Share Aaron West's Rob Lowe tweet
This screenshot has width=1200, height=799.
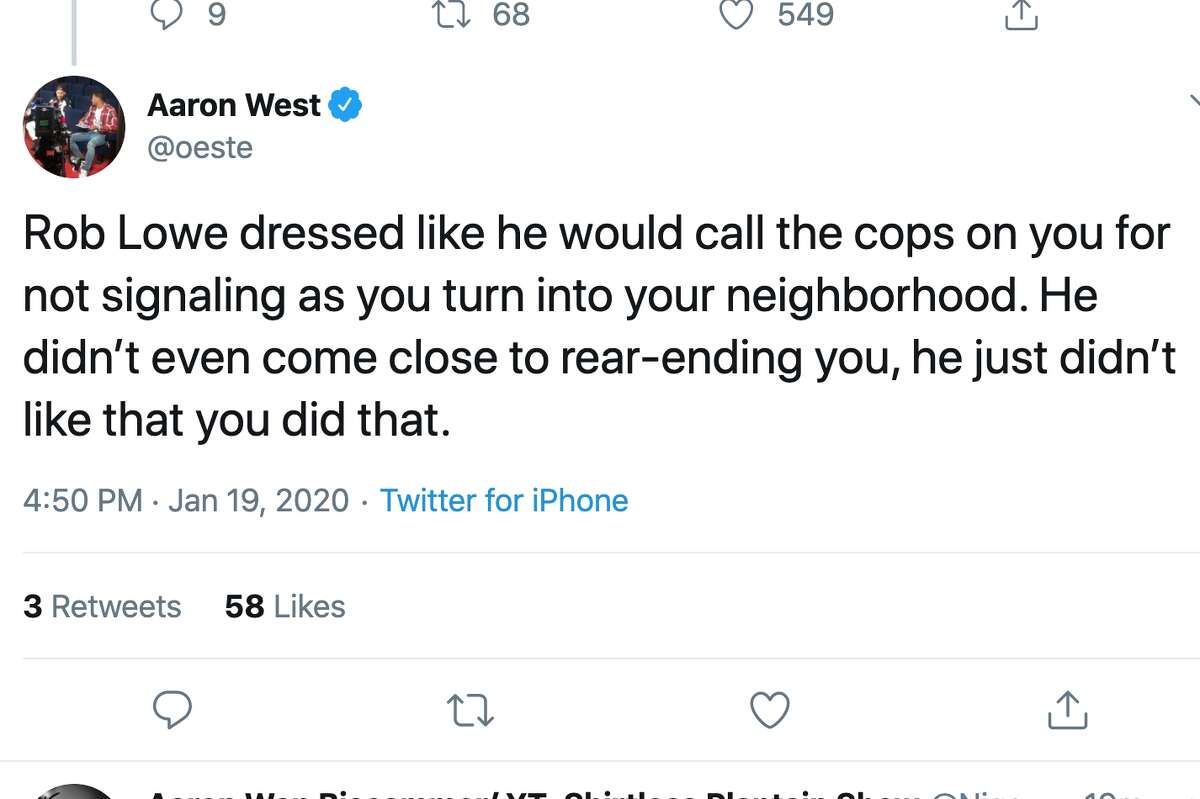coord(1066,710)
